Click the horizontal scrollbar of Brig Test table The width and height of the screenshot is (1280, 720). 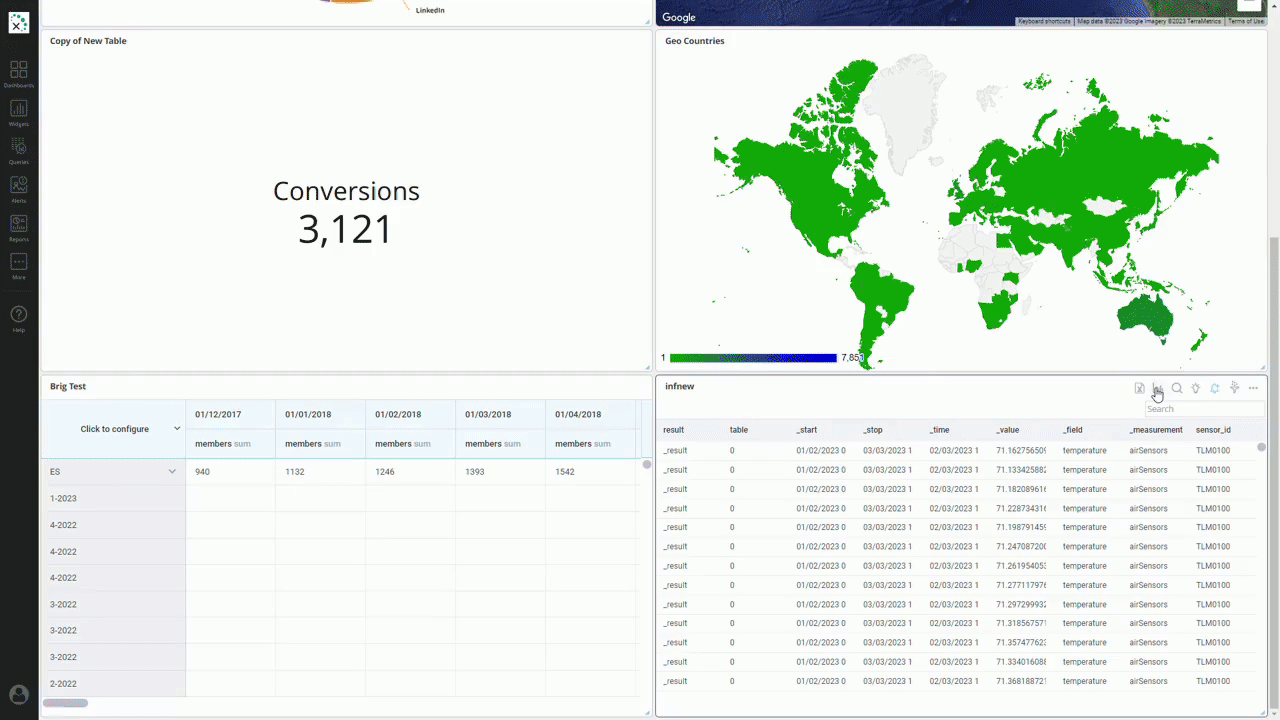click(x=65, y=703)
